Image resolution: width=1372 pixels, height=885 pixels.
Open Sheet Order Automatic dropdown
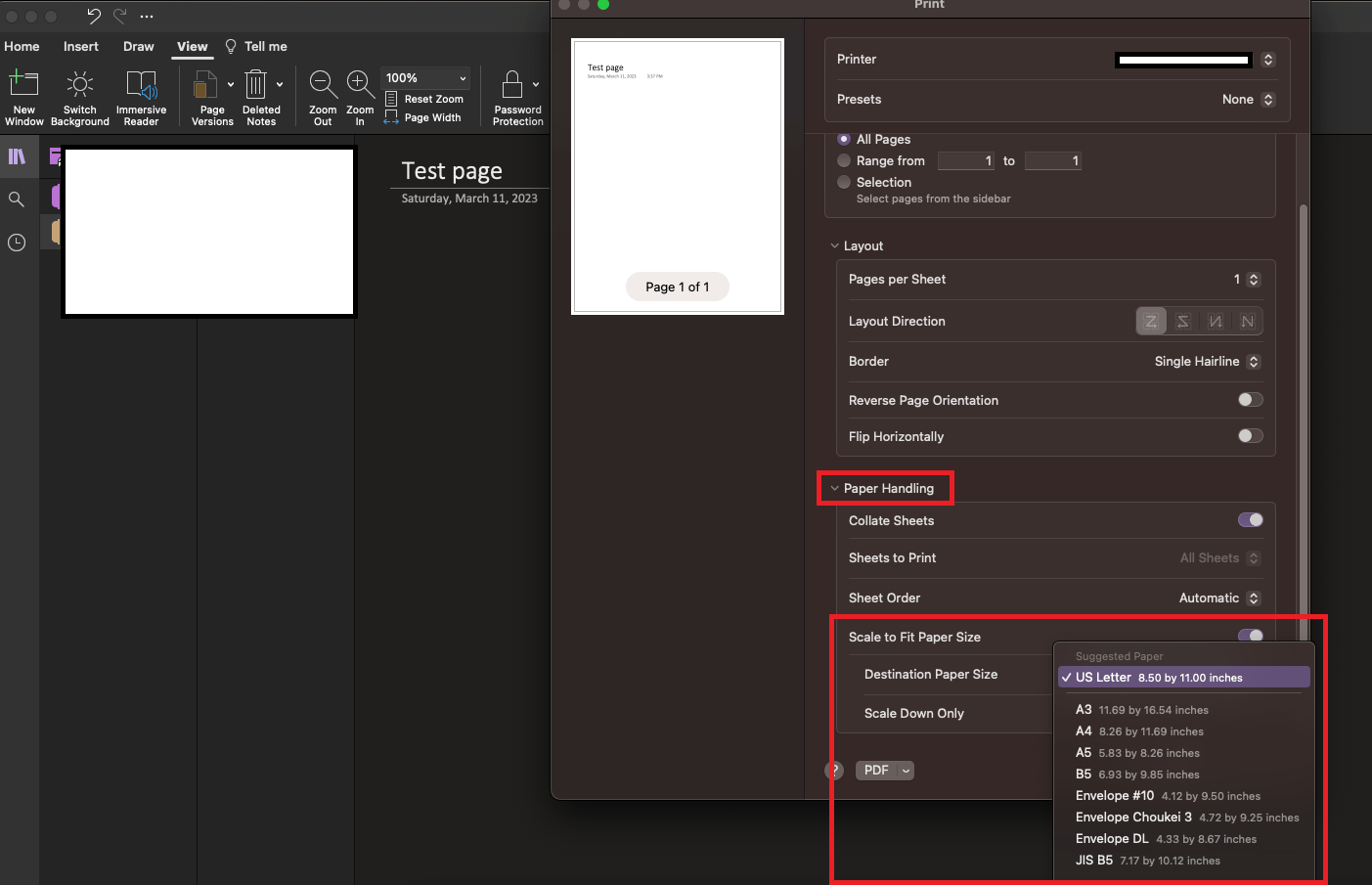coord(1219,598)
